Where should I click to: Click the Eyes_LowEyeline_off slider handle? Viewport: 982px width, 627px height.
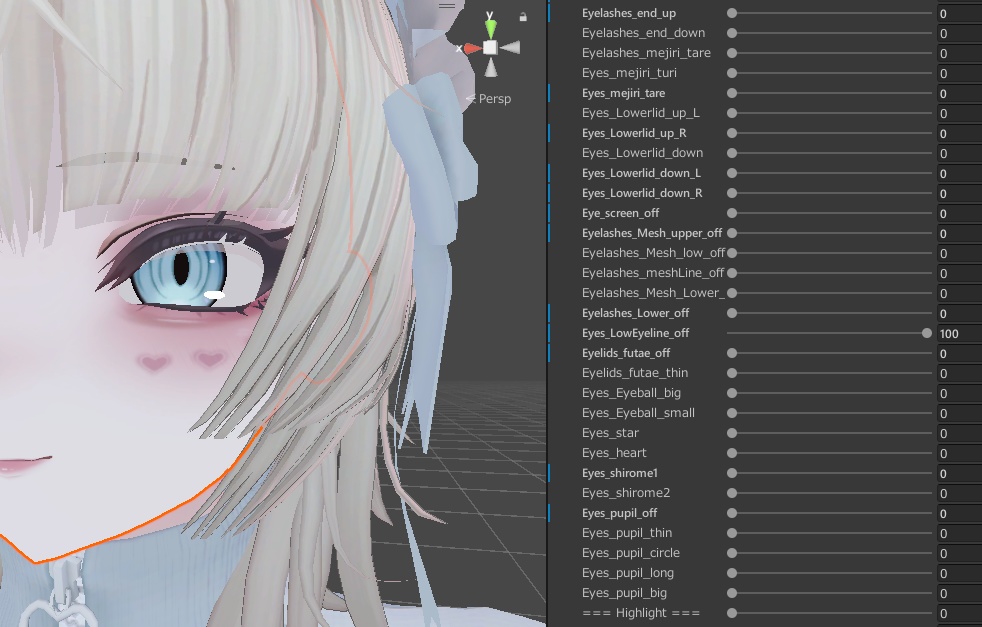pos(927,333)
